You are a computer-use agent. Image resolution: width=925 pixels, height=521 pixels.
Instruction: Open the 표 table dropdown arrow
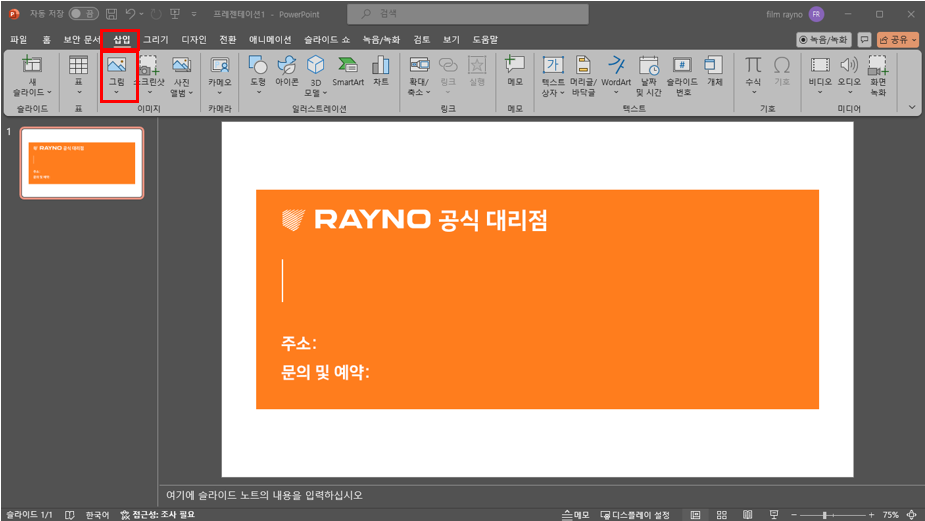[x=78, y=93]
